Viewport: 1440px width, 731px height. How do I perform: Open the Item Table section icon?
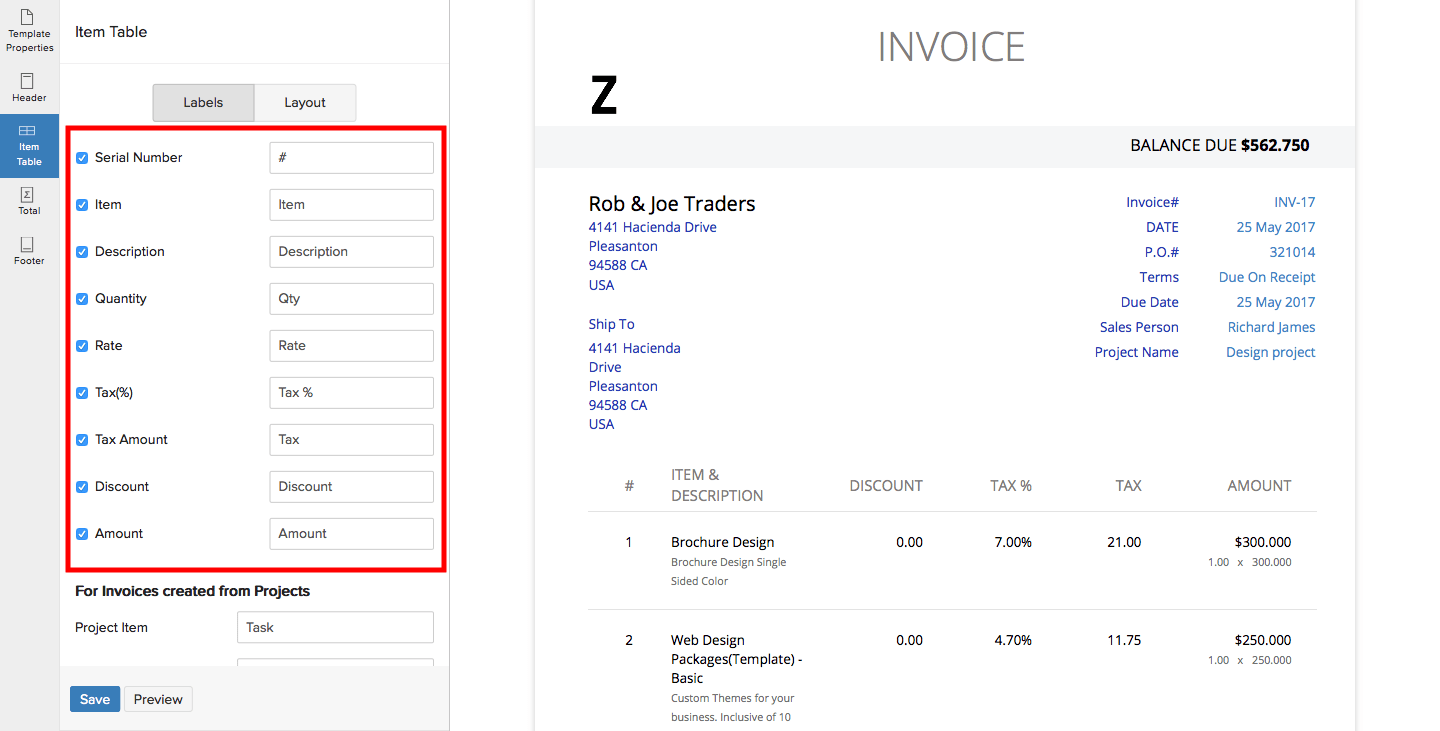(29, 145)
